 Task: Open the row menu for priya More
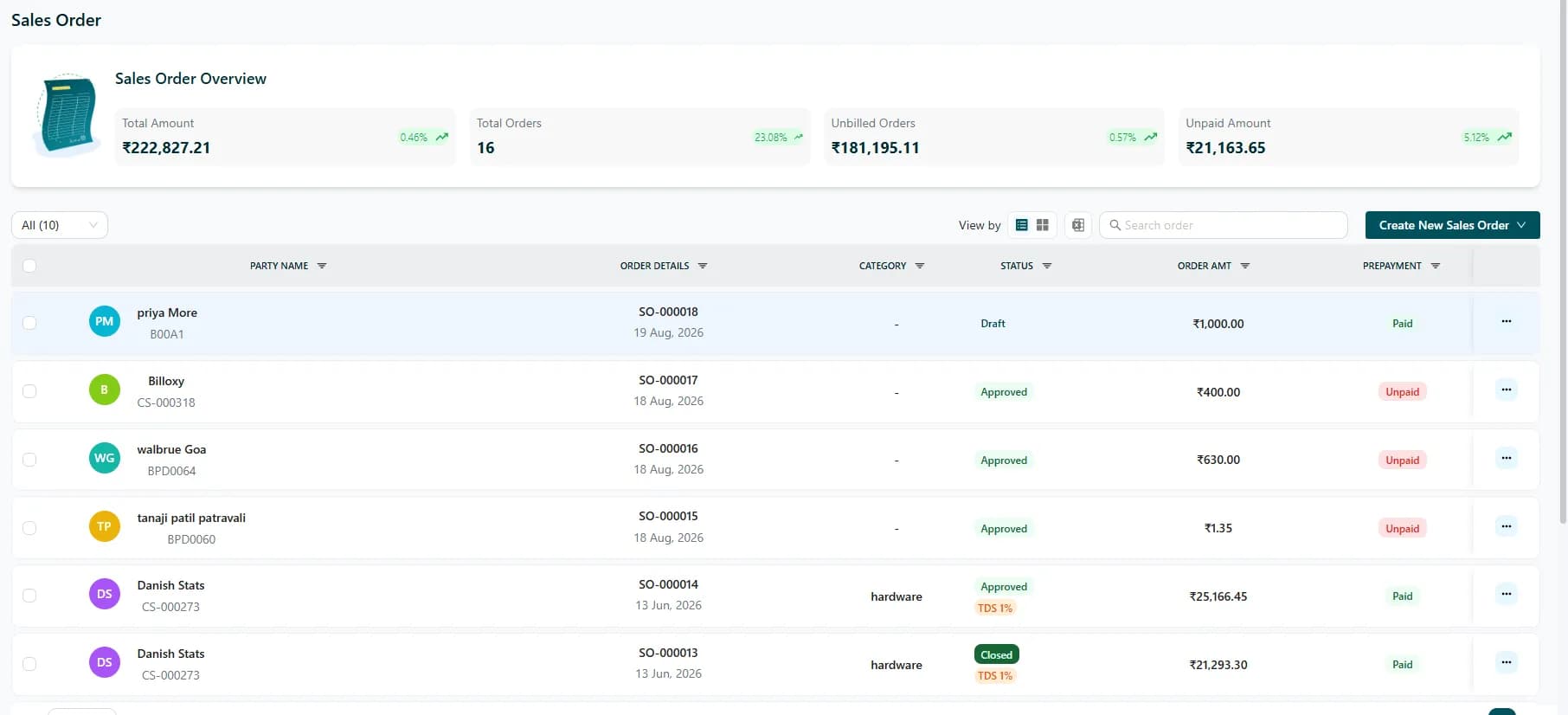click(x=1507, y=321)
